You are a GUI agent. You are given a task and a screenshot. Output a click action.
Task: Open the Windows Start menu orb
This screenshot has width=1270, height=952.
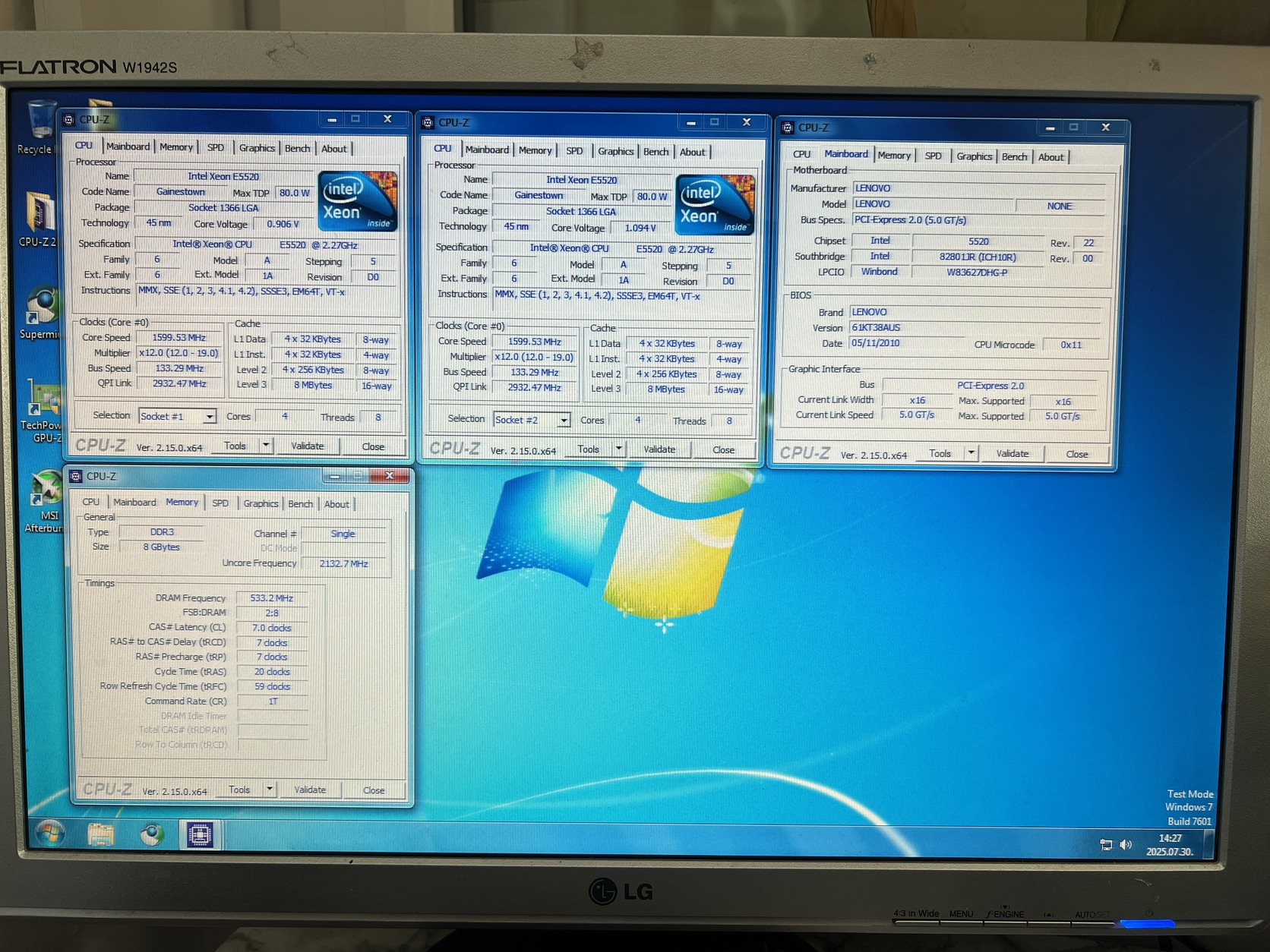click(x=50, y=834)
